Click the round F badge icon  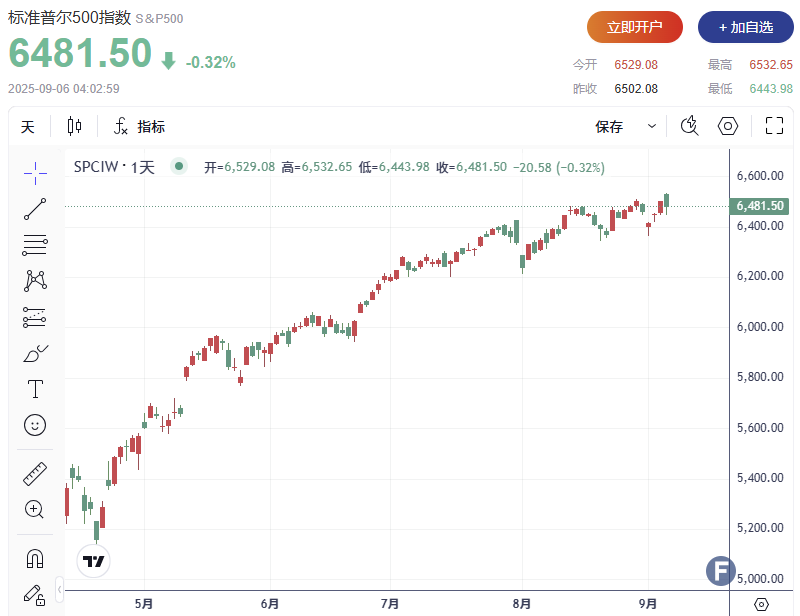coord(721,571)
